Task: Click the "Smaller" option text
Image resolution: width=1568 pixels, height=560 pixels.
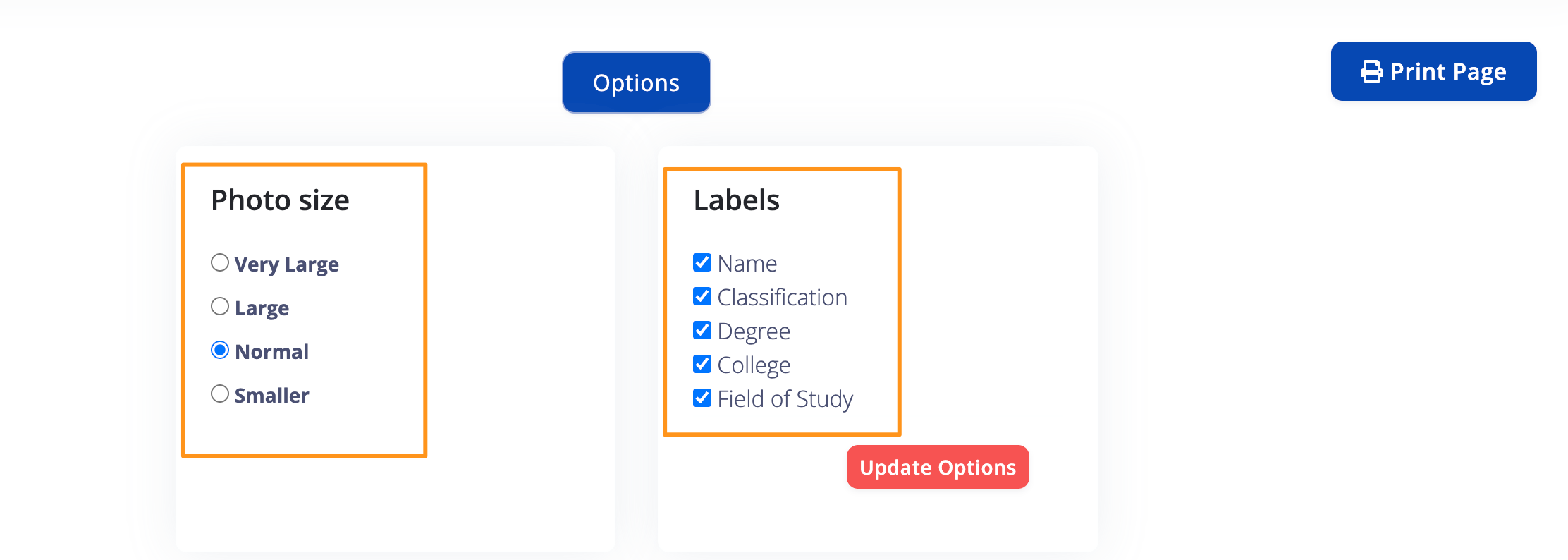Action: click(x=271, y=396)
